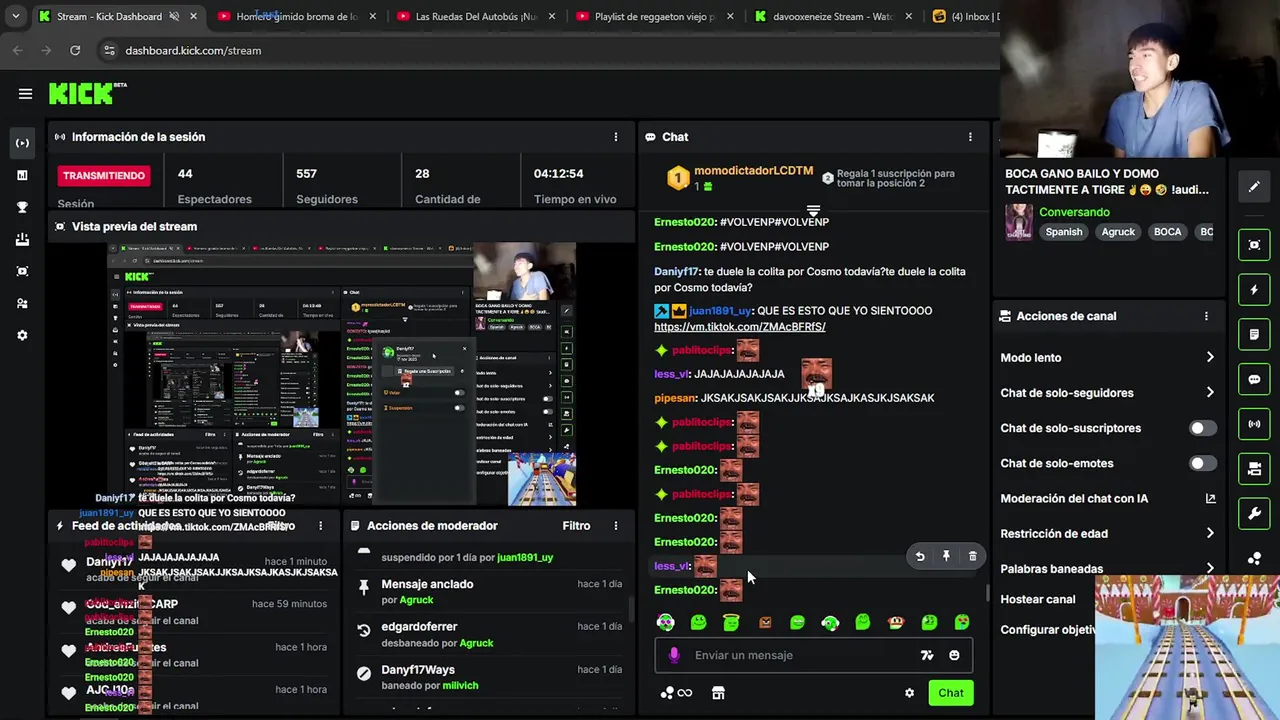Expand Palabras baneadas options
Screen dimensions: 1280x720
1210,568
